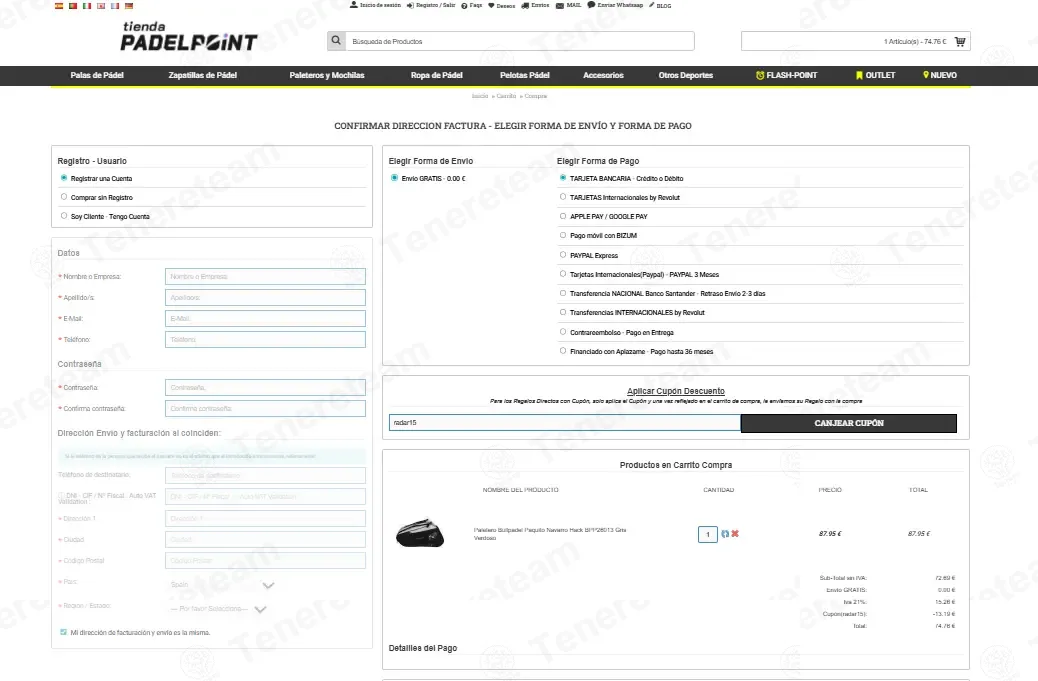The image size is (1038, 681).
Task: Choose Contrareembolso - Pago en Entrega
Action: pyautogui.click(x=563, y=332)
